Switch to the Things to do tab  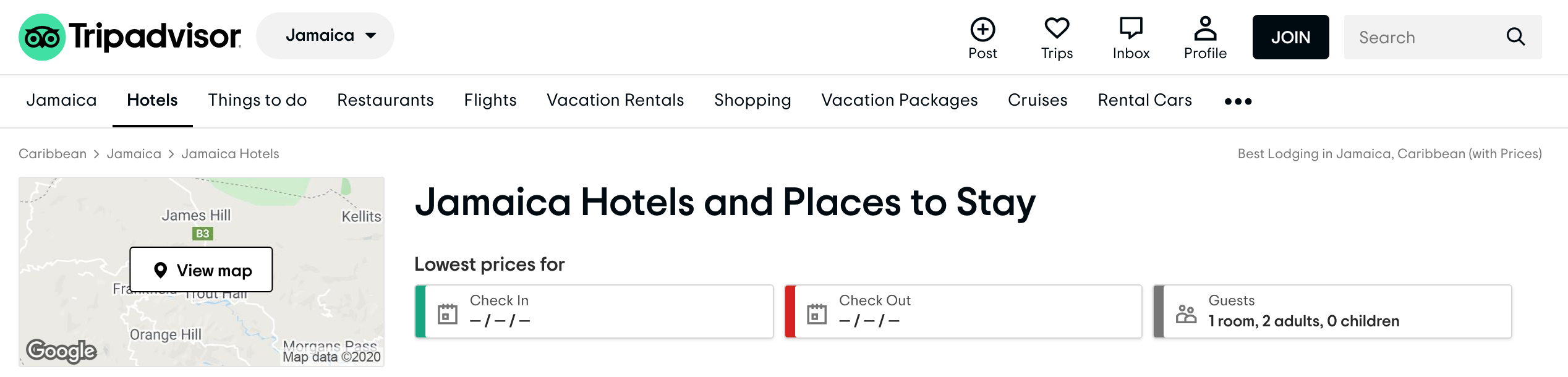pyautogui.click(x=257, y=100)
